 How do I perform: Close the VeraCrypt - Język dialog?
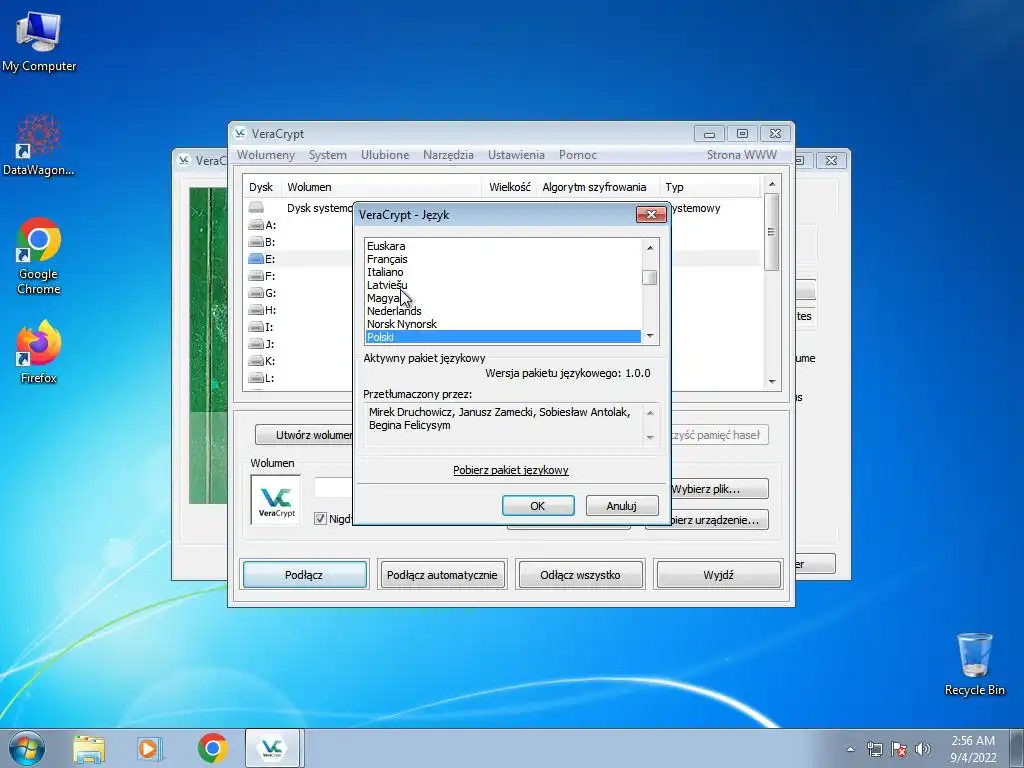pos(651,214)
